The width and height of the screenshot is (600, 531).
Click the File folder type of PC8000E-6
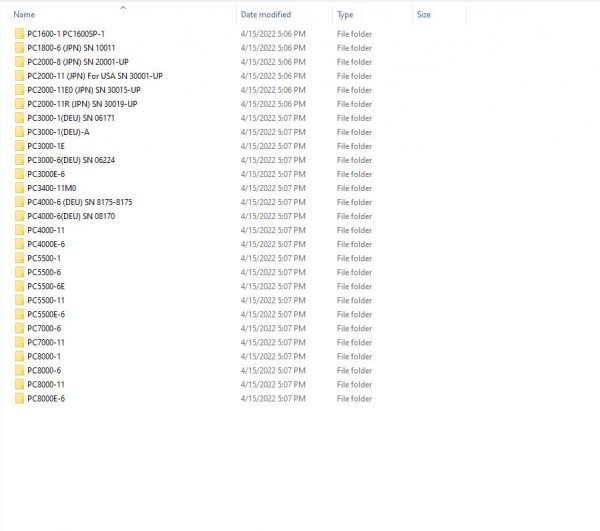[x=354, y=399]
